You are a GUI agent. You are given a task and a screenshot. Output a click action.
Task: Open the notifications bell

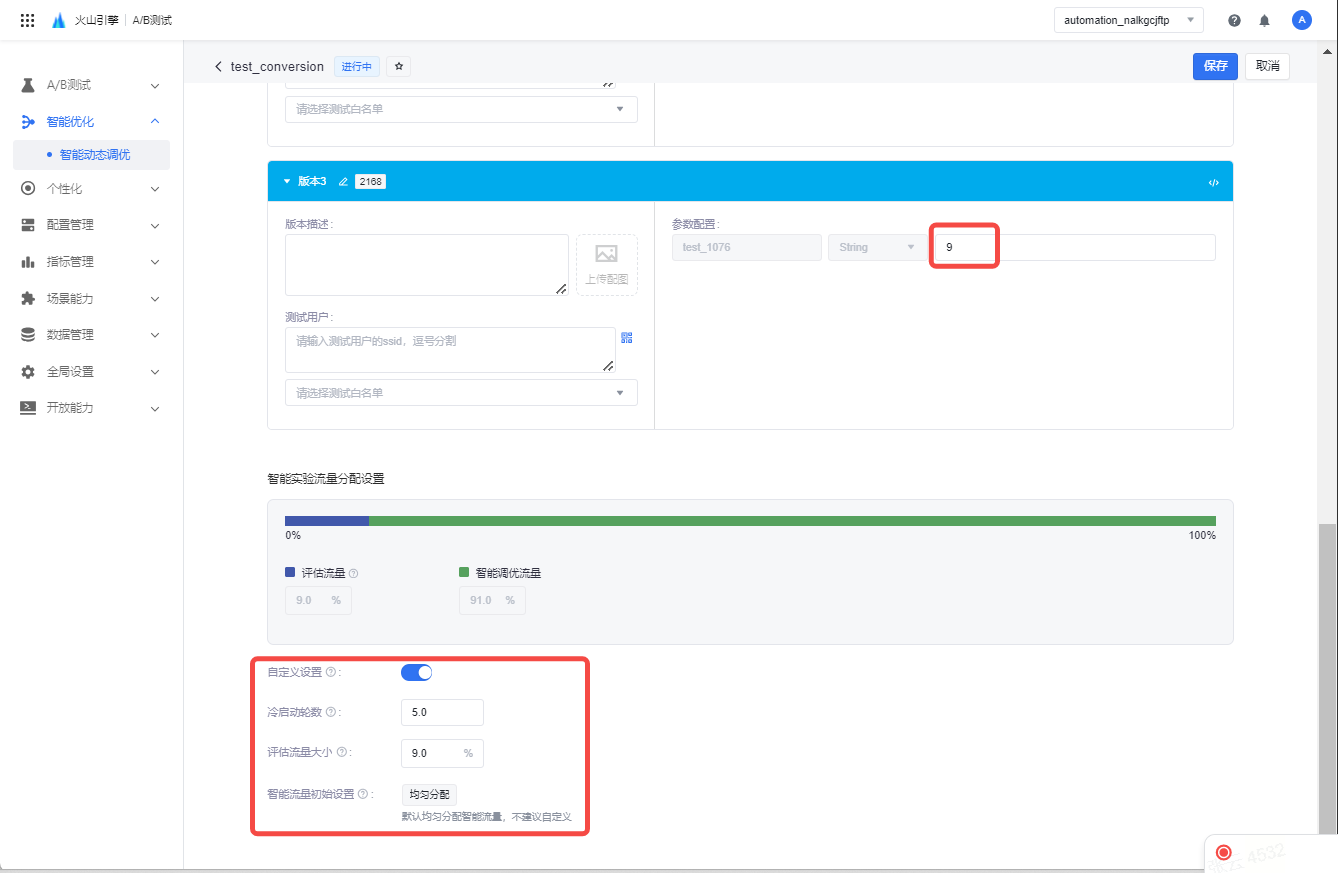(x=1264, y=20)
